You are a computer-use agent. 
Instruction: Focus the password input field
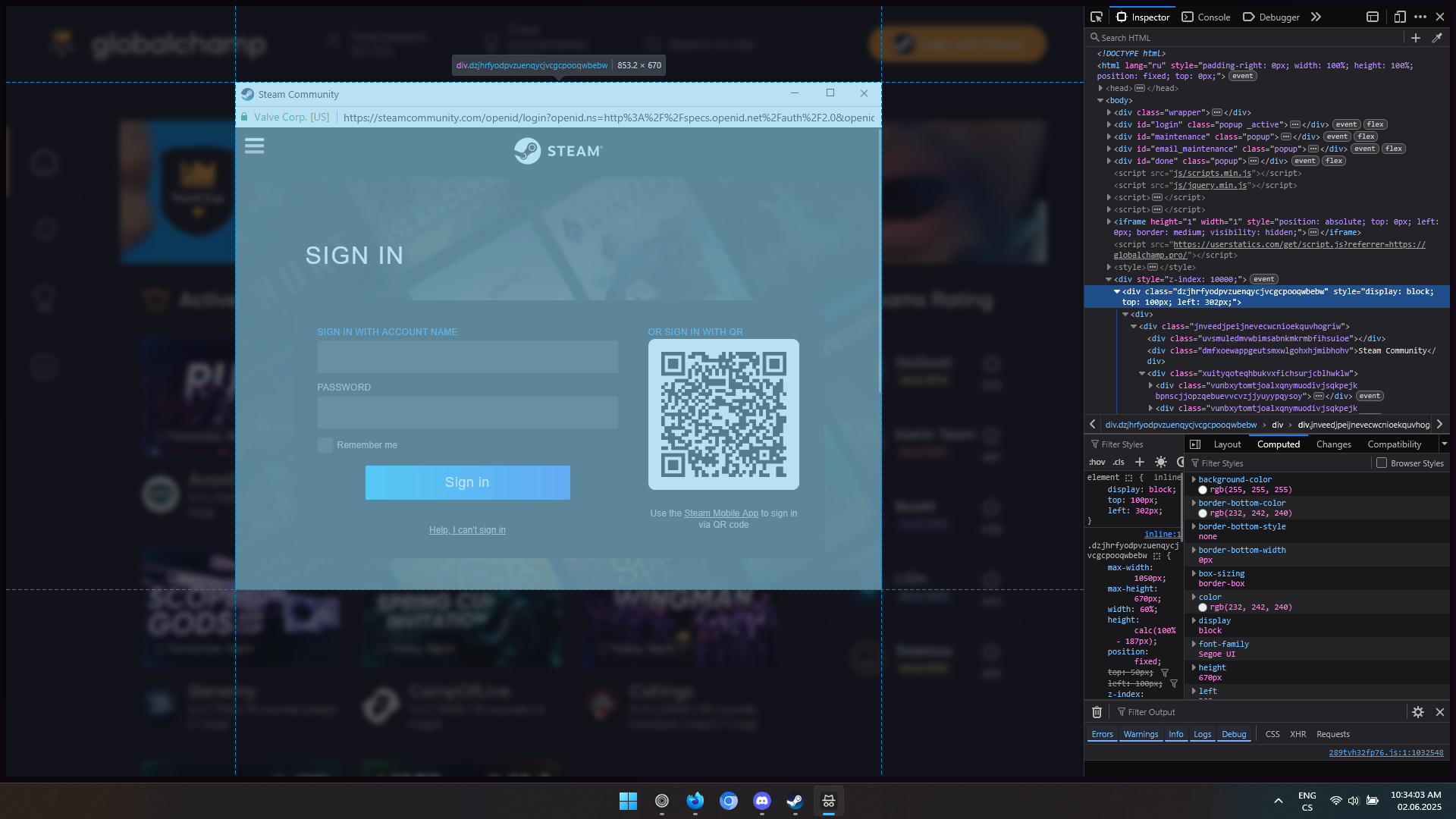pos(467,413)
